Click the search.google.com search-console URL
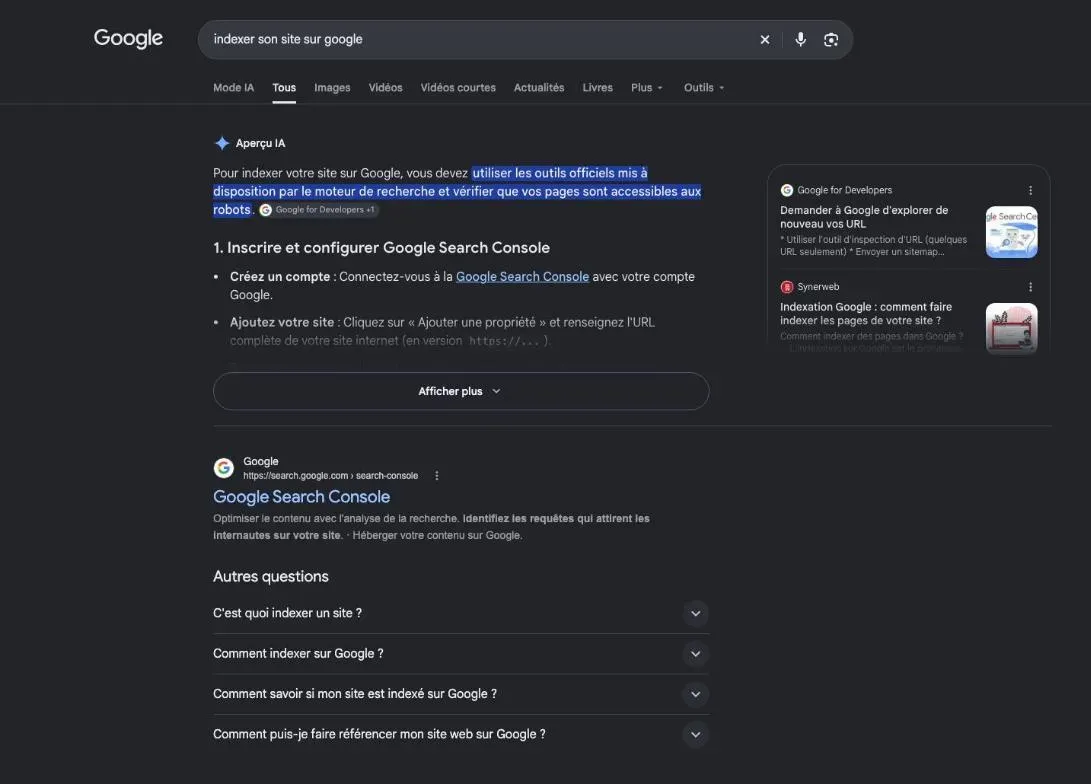Screen dimensions: 1091x784 point(331,476)
